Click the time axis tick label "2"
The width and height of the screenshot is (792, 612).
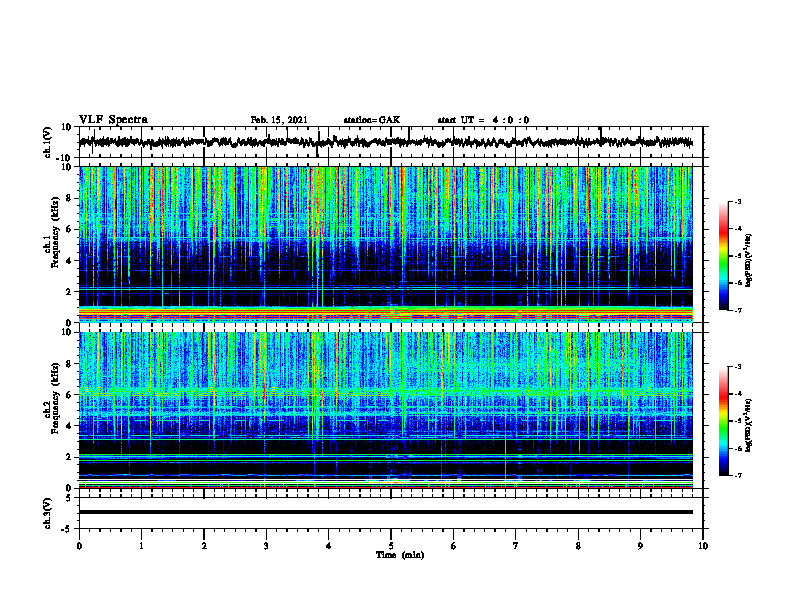pyautogui.click(x=204, y=546)
